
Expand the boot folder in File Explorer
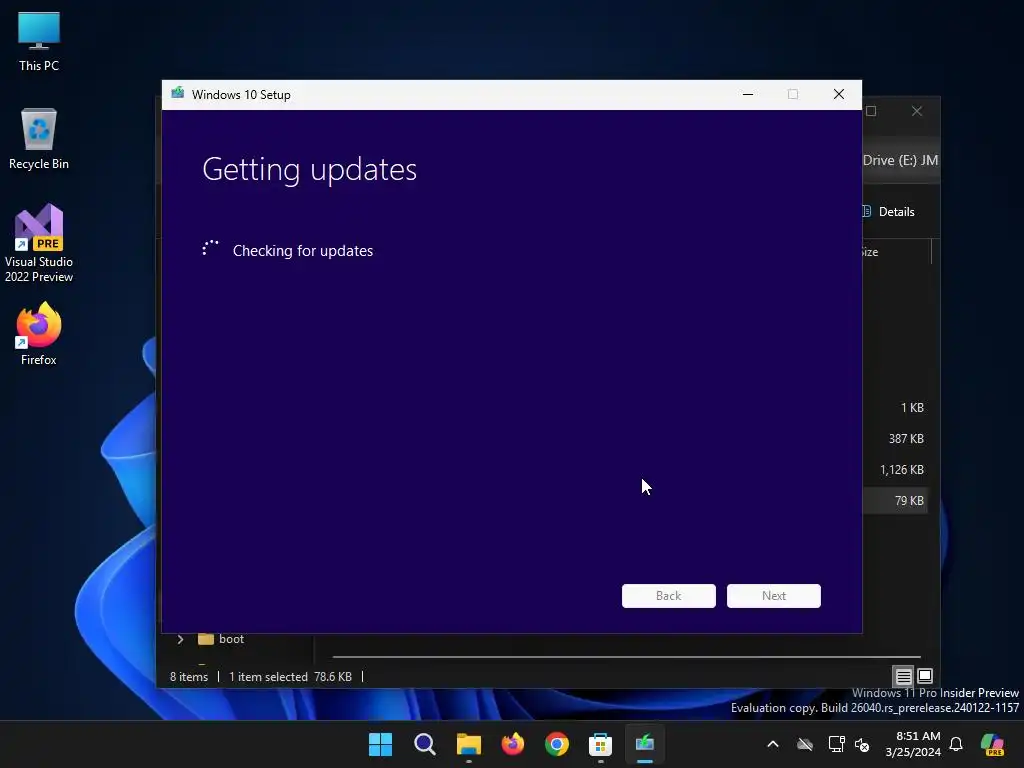point(180,639)
